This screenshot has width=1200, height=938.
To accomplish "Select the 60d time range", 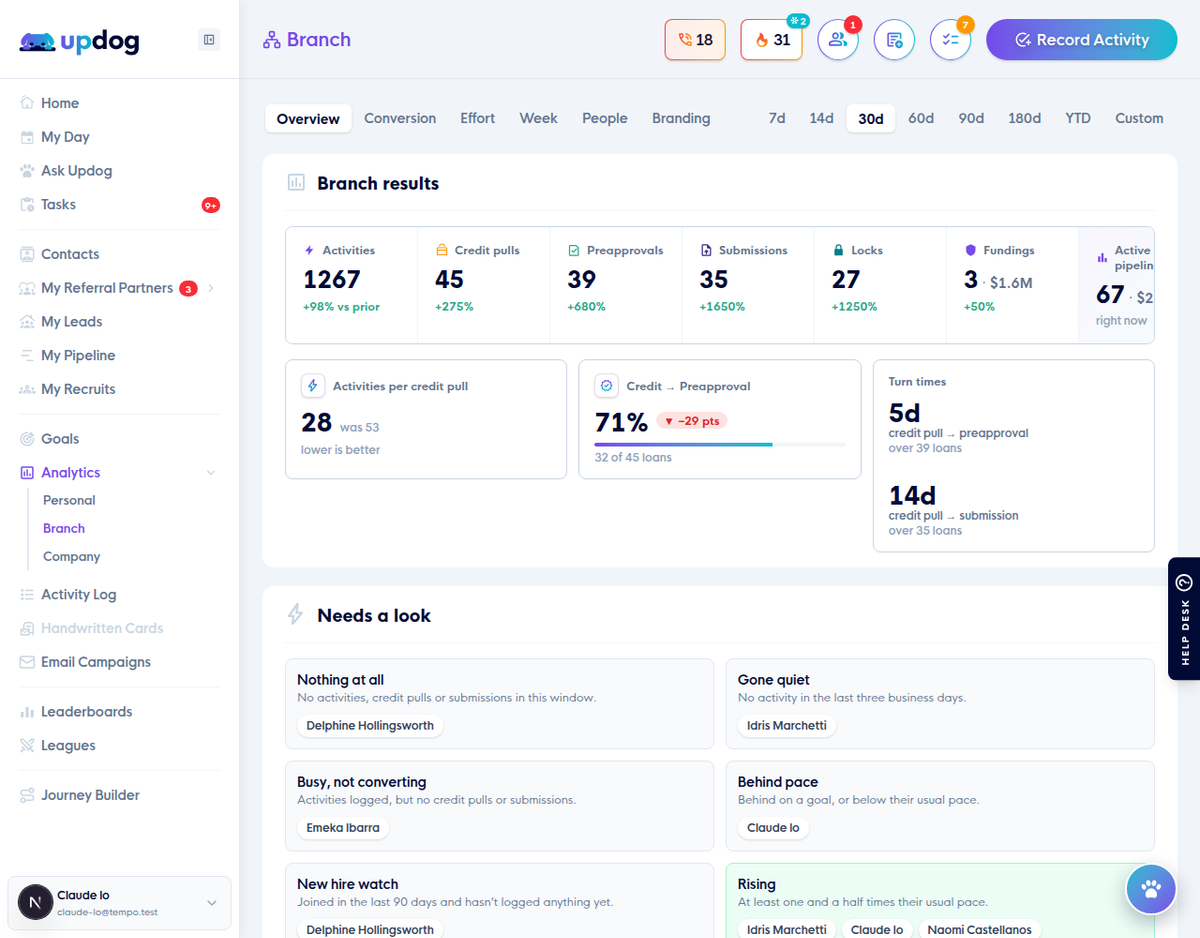I will [x=921, y=118].
